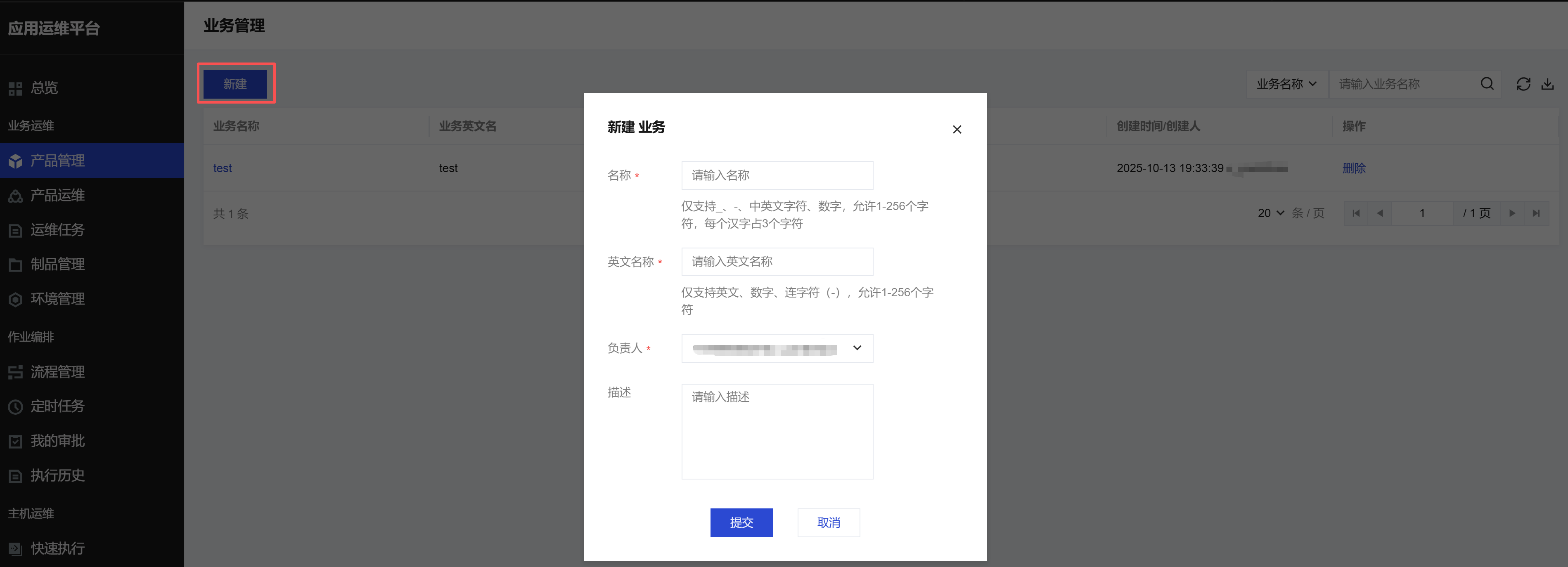Open 流程管理 in the sidebar
1568x567 pixels.
tap(57, 372)
